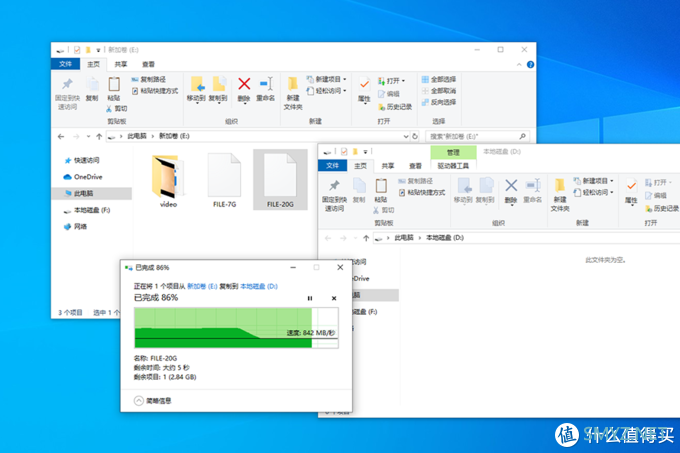Click the Delete X icon in D: window ribbon
This screenshot has width=680, height=453.
511,186
